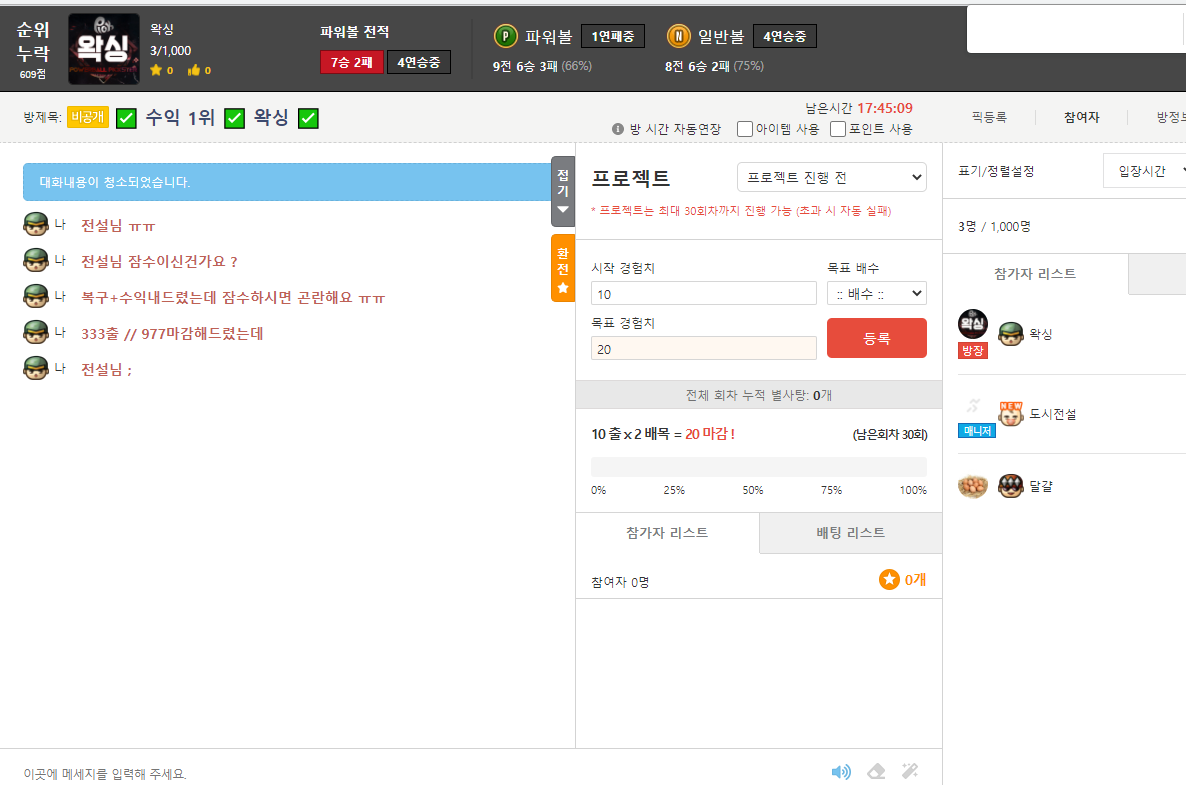Click the orange star icon next to 0개
The width and height of the screenshot is (1186, 785).
coord(889,579)
